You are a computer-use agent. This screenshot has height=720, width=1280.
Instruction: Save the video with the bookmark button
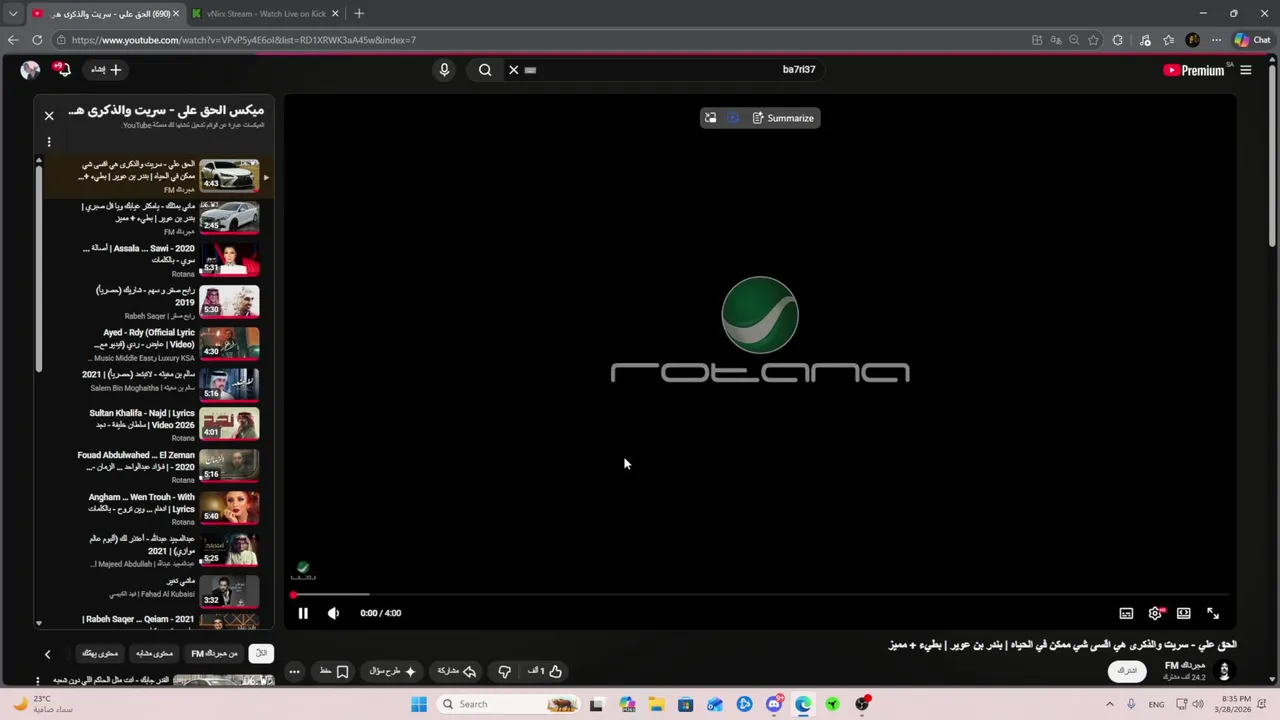[x=334, y=671]
